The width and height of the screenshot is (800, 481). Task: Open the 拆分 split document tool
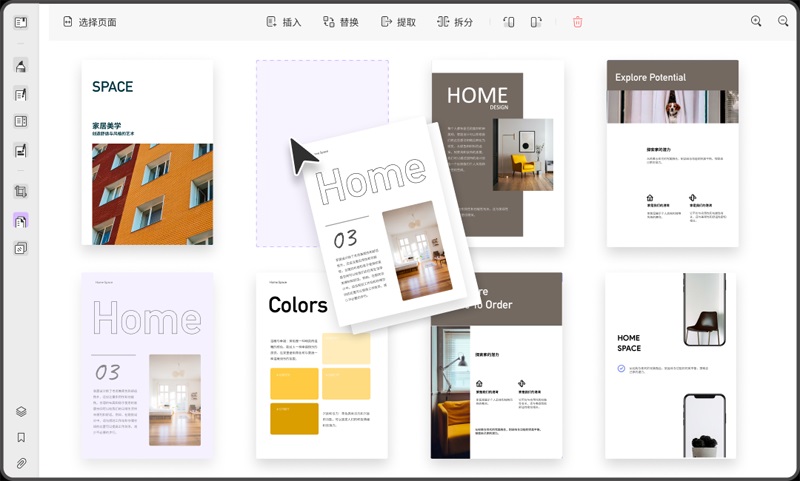pyautogui.click(x=455, y=22)
